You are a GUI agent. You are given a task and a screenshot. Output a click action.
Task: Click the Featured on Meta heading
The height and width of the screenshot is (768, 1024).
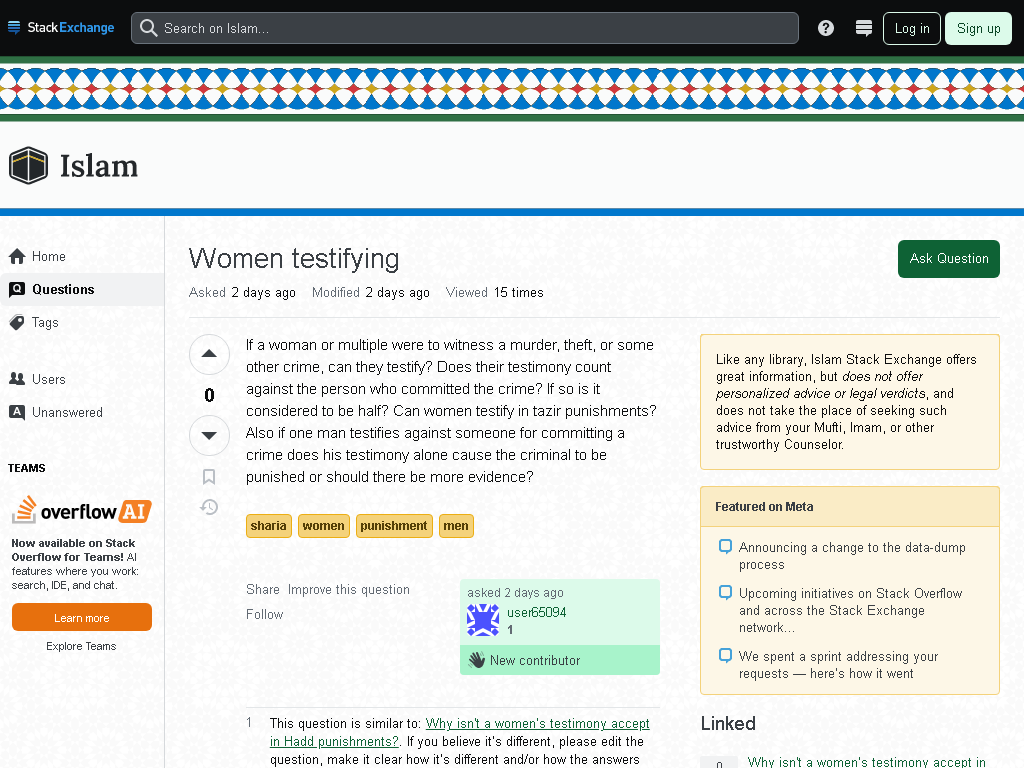(x=764, y=507)
